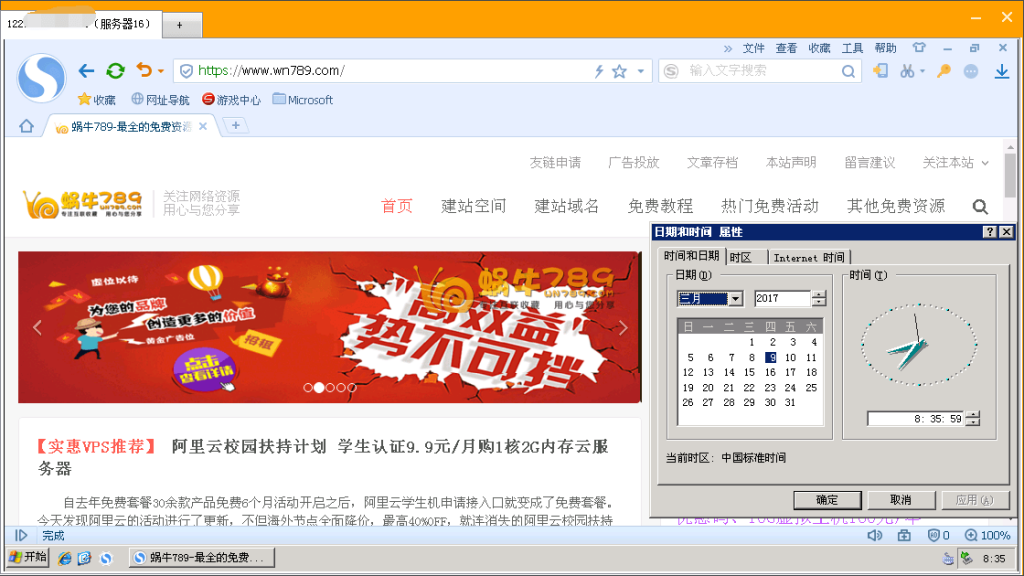Select day 15 in the calendar

[x=749, y=372]
